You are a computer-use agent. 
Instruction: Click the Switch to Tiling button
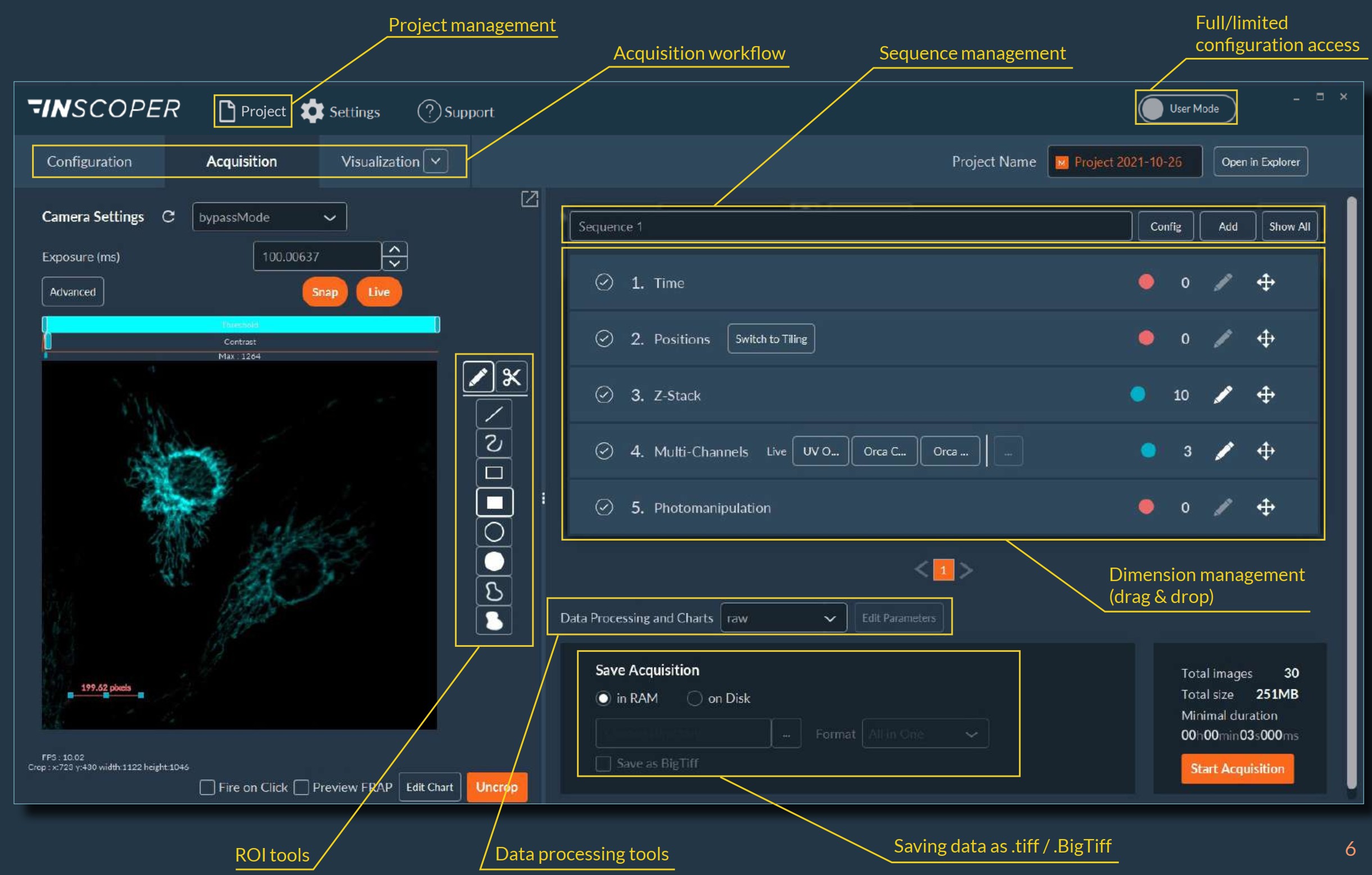click(x=770, y=339)
